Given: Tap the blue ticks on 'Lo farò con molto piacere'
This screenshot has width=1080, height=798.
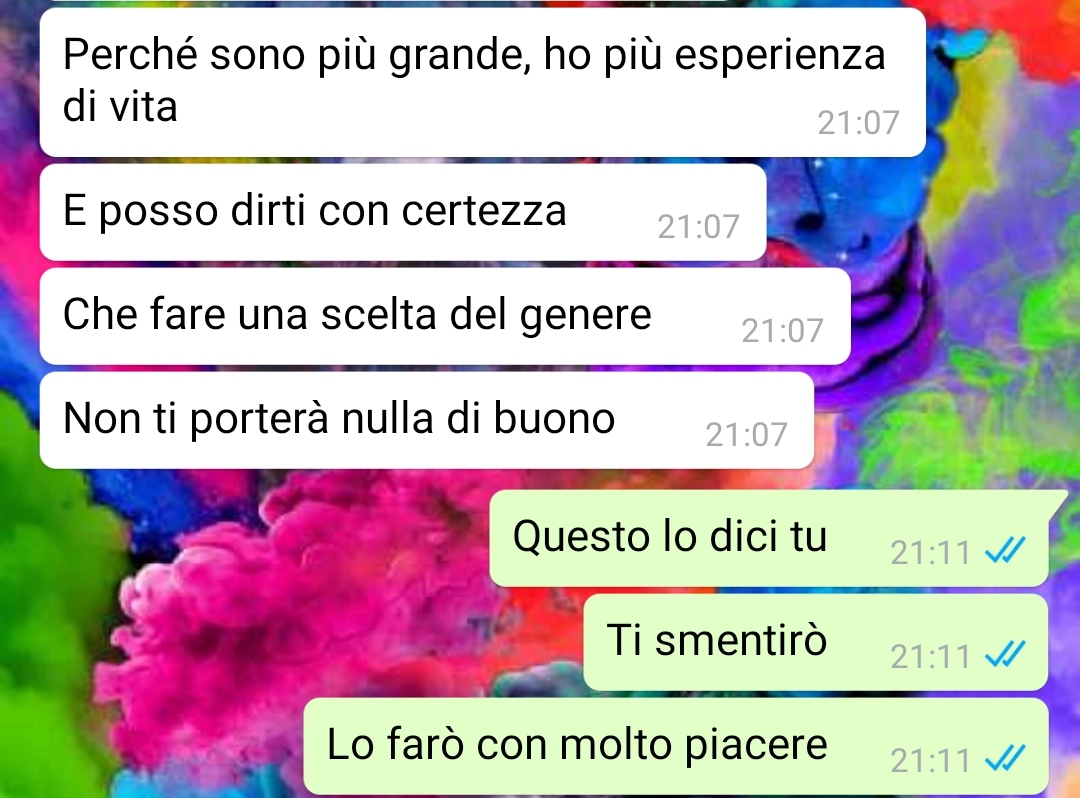Looking at the screenshot, I should [1006, 758].
